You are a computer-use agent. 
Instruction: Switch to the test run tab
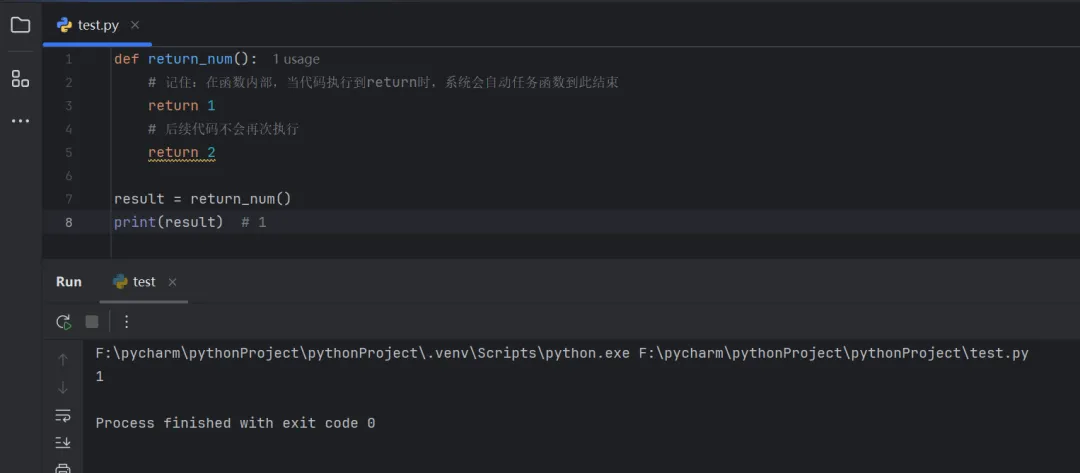143,282
